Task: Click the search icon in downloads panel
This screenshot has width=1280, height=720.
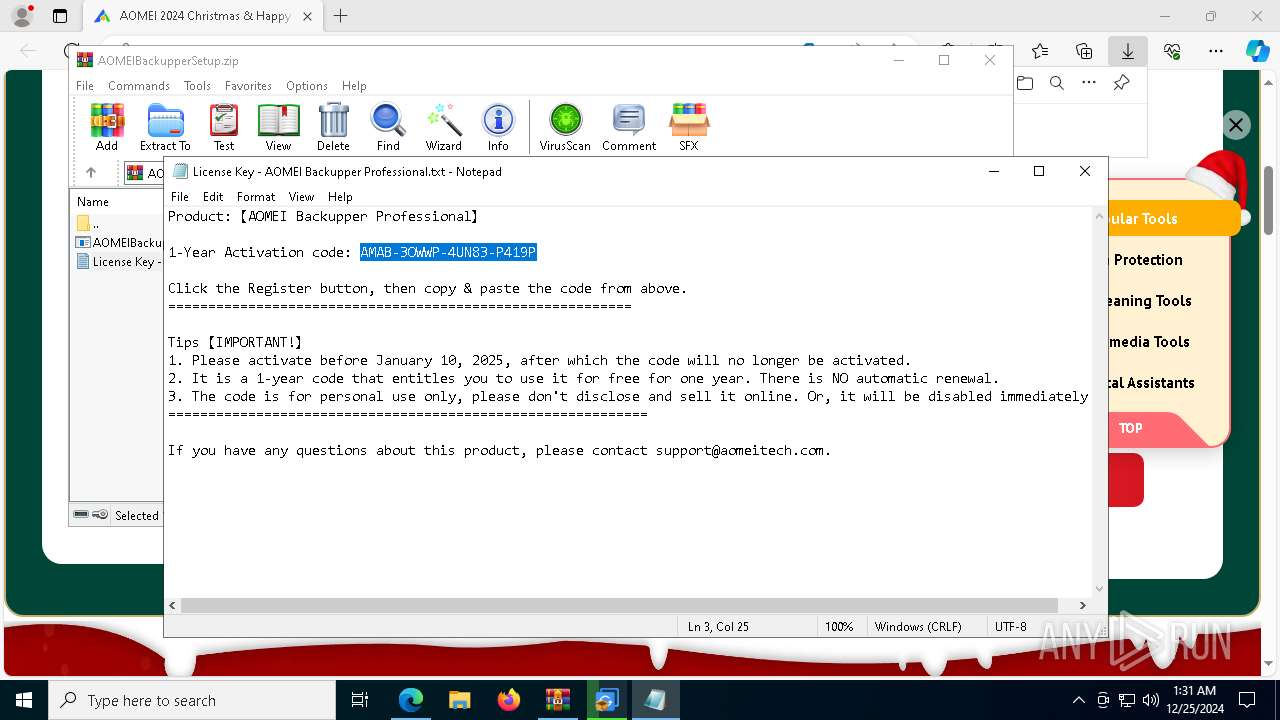Action: click(x=1057, y=83)
